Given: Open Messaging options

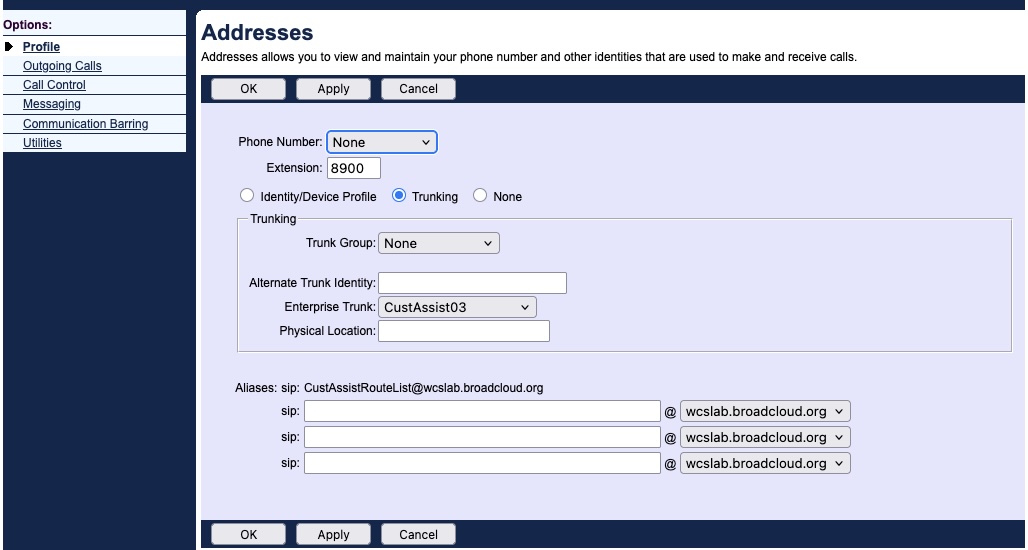Looking at the screenshot, I should [52, 104].
